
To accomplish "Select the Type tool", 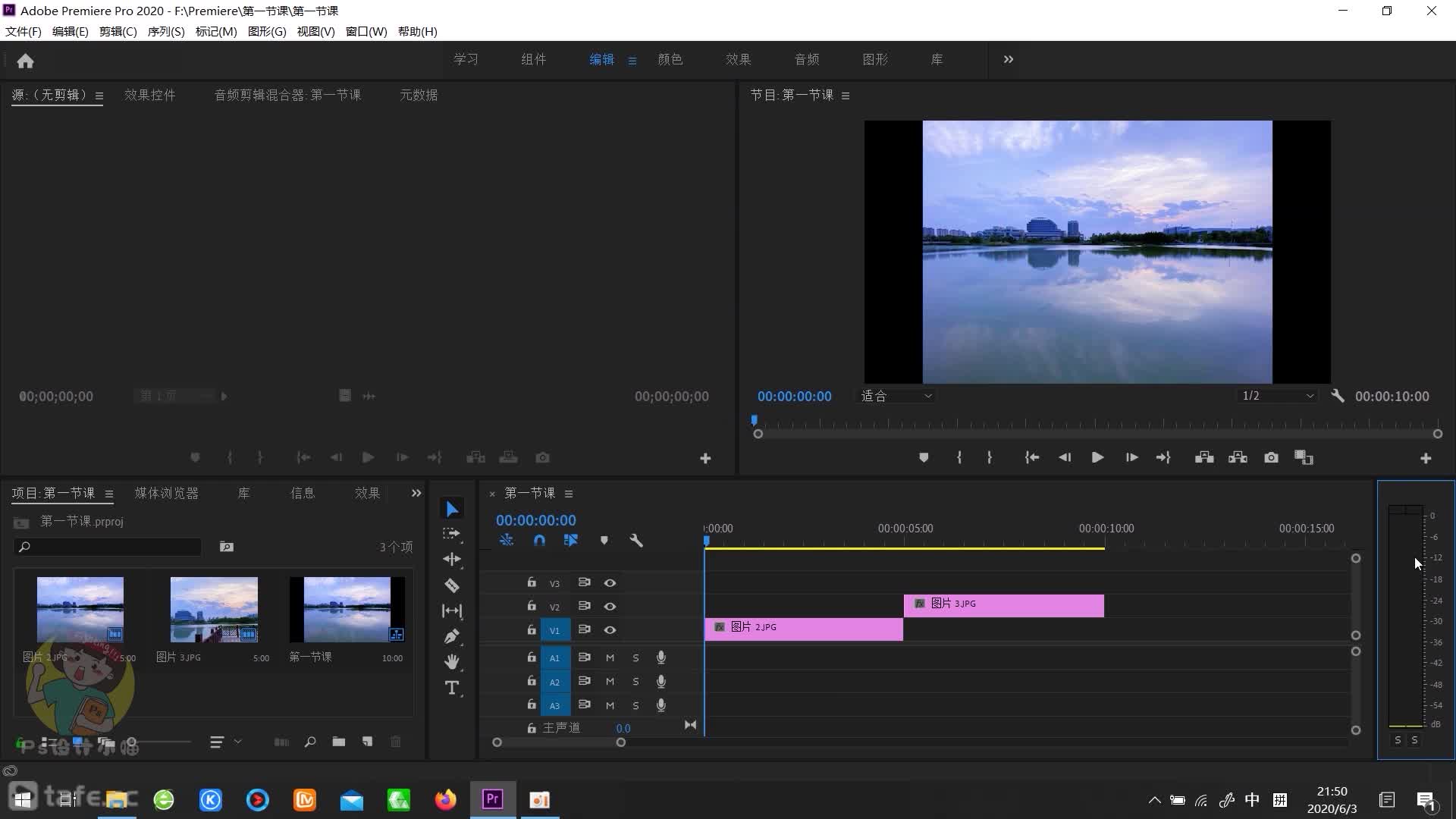I will click(x=452, y=688).
